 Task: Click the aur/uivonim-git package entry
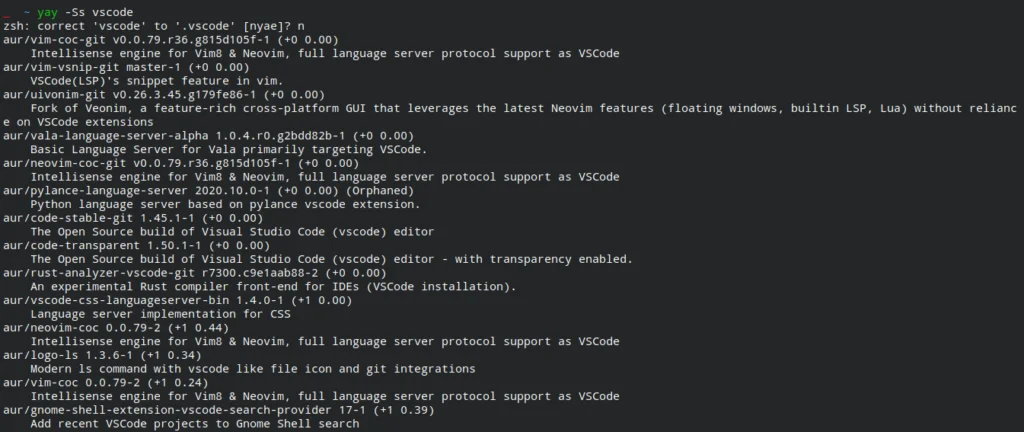163,95
